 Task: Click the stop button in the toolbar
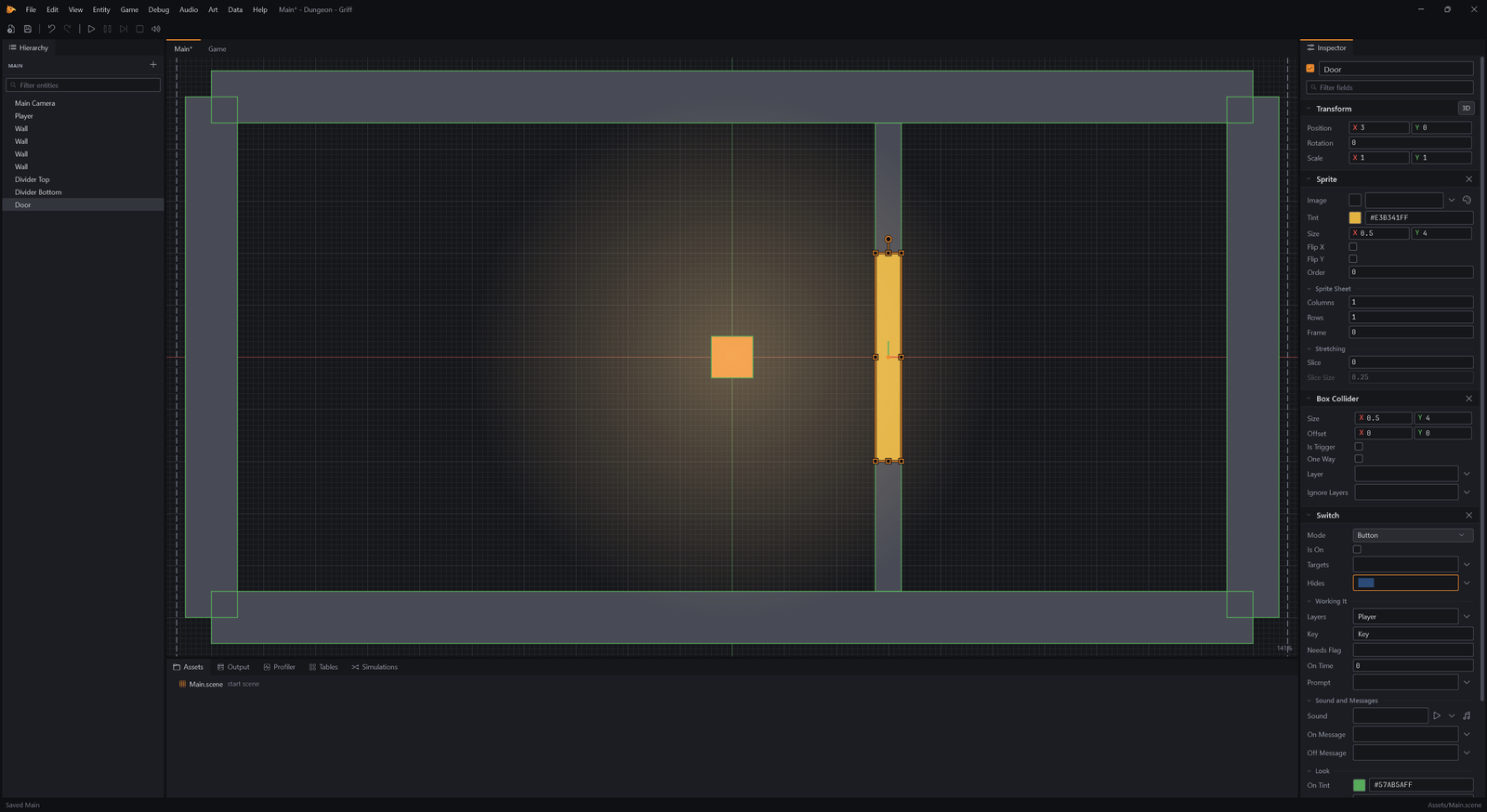(139, 29)
